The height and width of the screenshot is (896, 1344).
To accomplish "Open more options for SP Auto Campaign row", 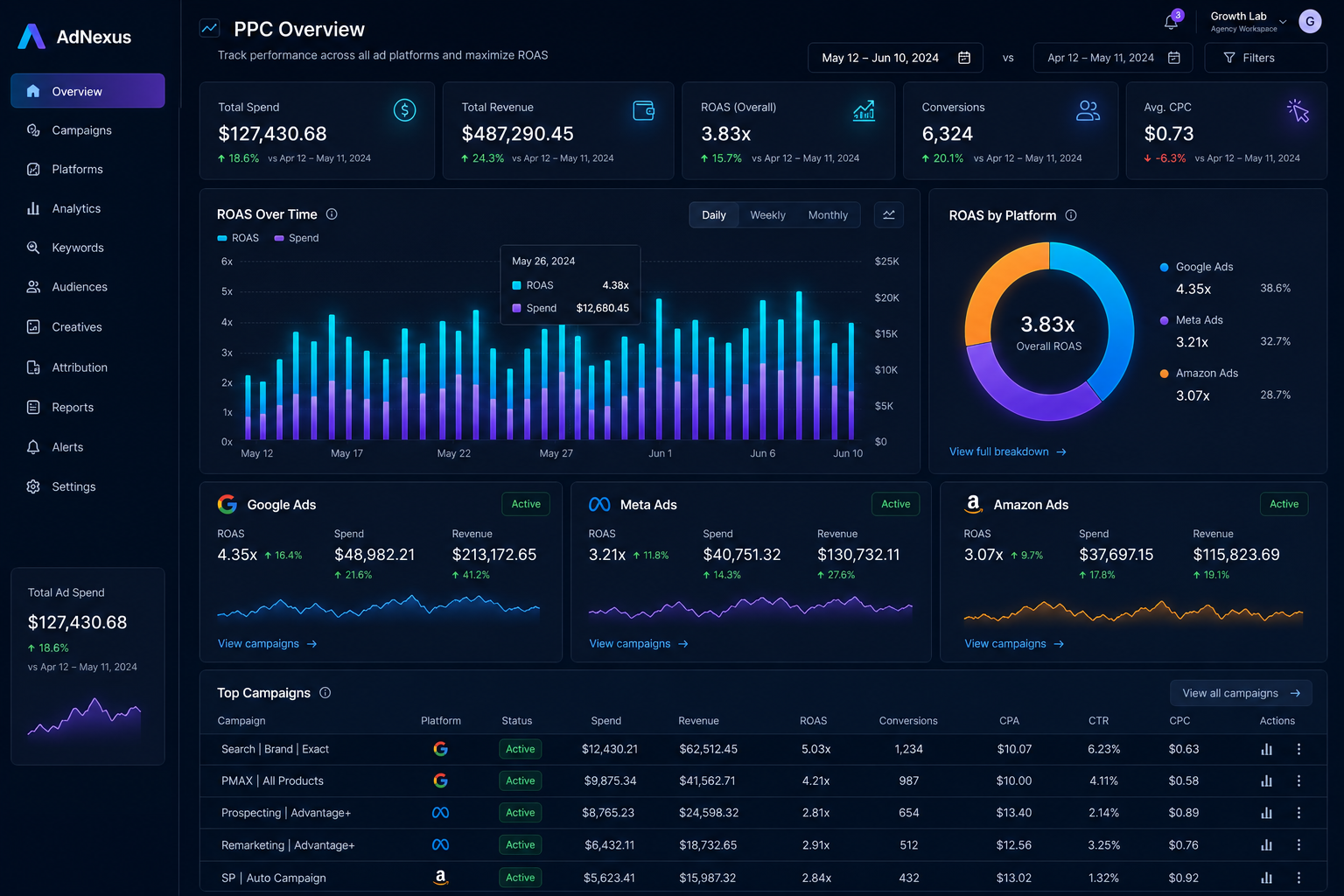I will point(1298,878).
